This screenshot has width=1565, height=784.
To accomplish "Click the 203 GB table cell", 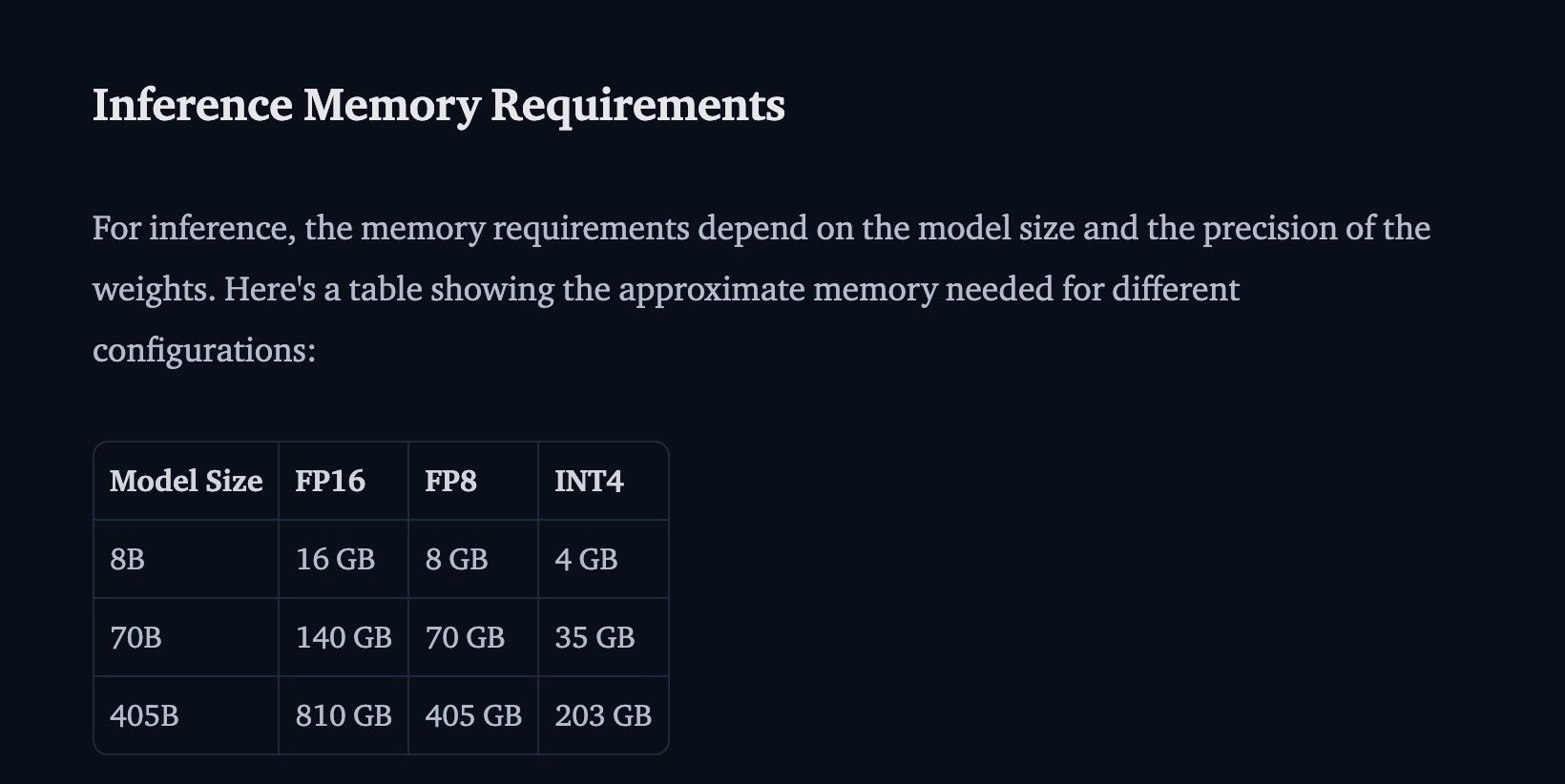I will [603, 715].
